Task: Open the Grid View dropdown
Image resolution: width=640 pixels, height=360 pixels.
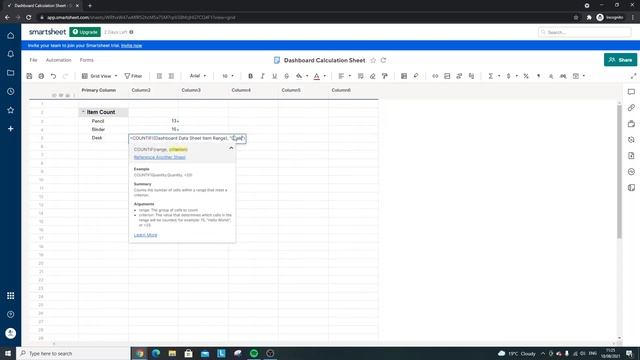Action: click(100, 76)
